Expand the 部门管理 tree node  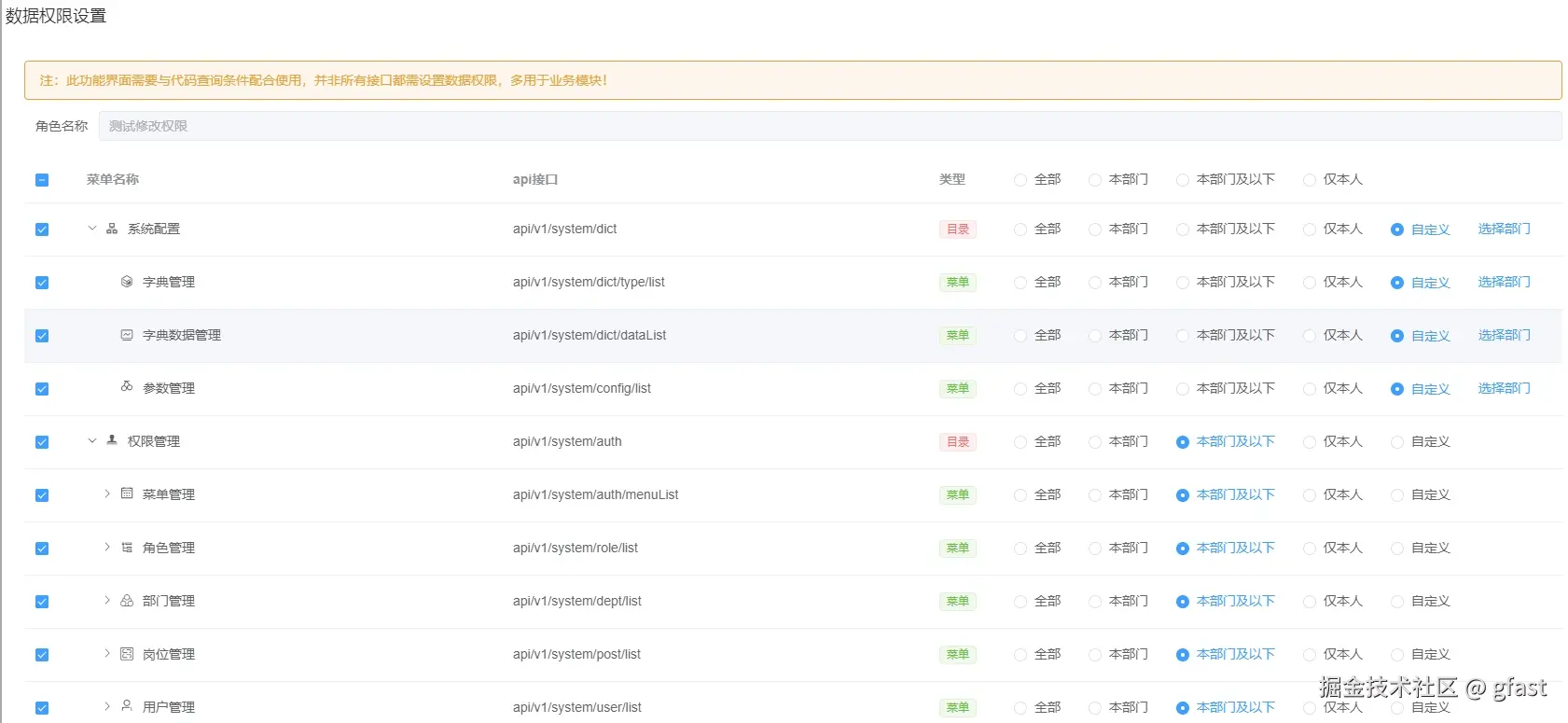coord(107,600)
